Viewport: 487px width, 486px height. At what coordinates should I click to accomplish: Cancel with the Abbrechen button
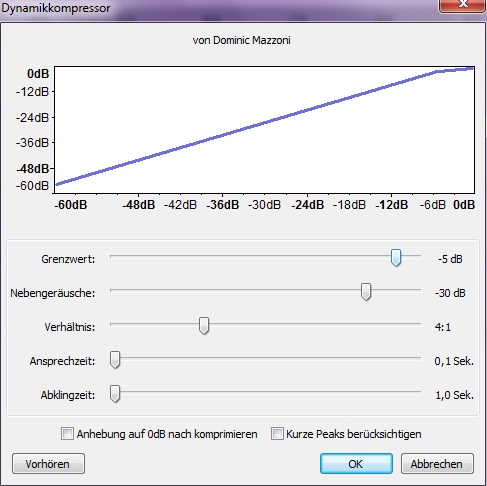tap(437, 464)
